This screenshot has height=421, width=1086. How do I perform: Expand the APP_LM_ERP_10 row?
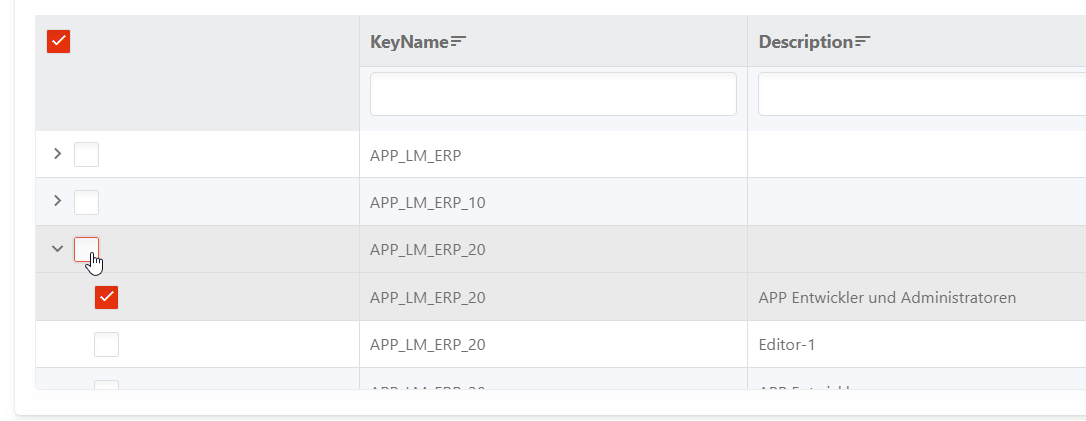click(58, 201)
